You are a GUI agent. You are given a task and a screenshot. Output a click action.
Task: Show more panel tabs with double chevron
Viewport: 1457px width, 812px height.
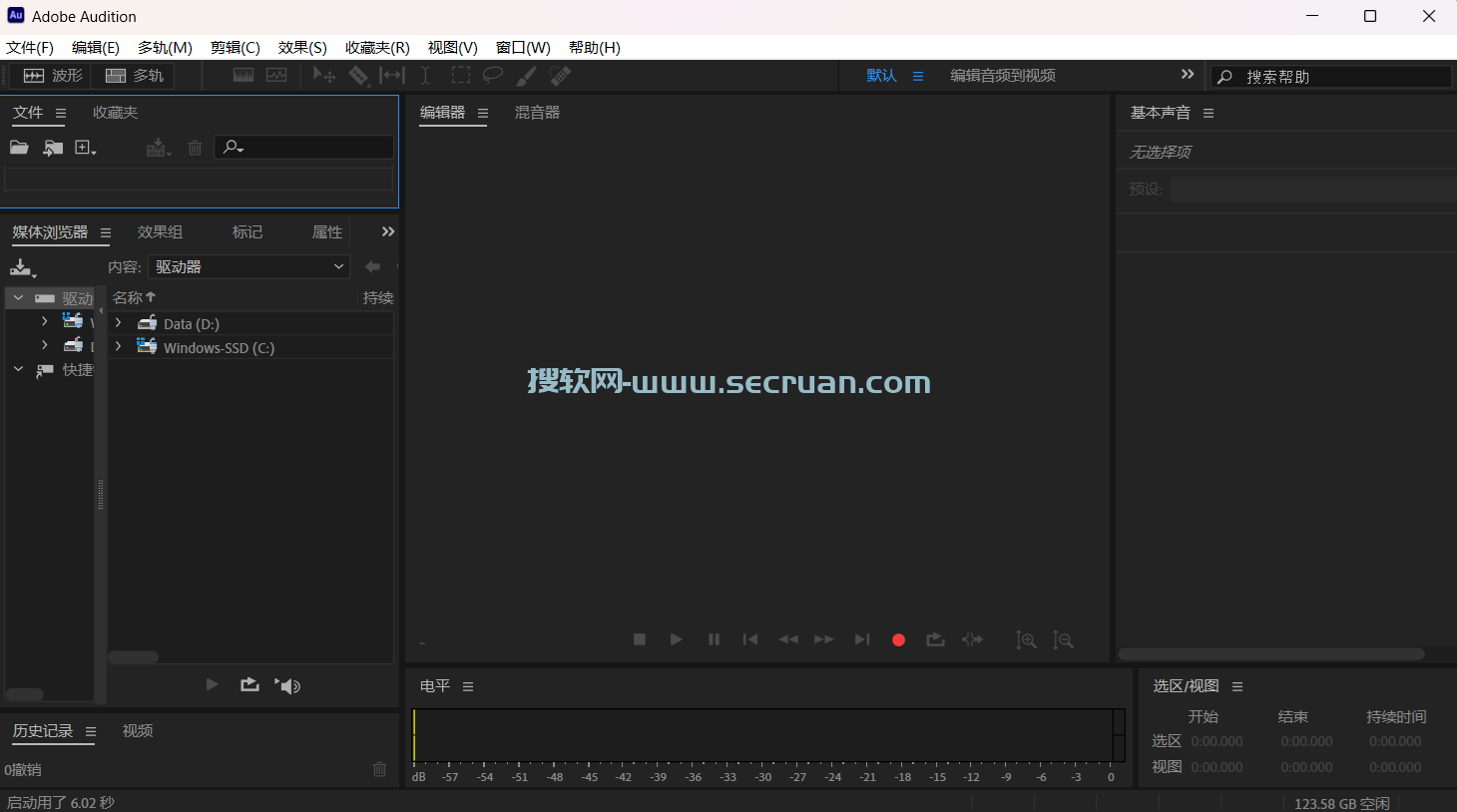click(x=388, y=231)
